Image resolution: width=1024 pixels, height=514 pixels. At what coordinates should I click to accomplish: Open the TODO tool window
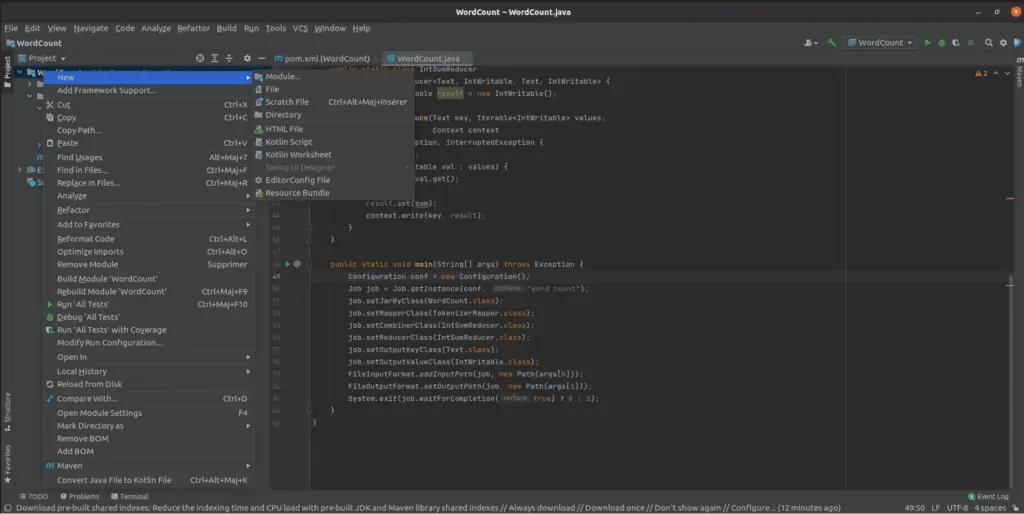coord(34,496)
